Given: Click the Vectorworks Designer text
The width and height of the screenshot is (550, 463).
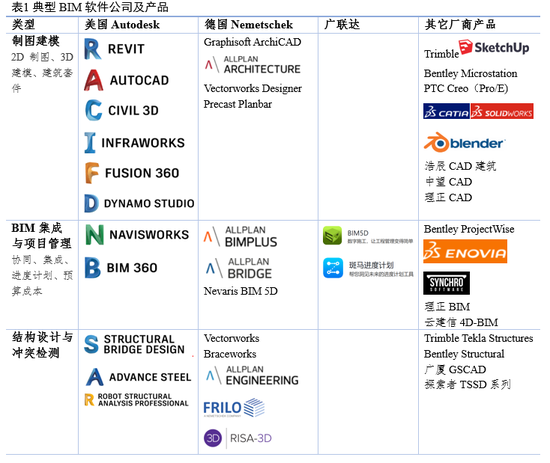Looking at the screenshot, I should pos(253,88).
